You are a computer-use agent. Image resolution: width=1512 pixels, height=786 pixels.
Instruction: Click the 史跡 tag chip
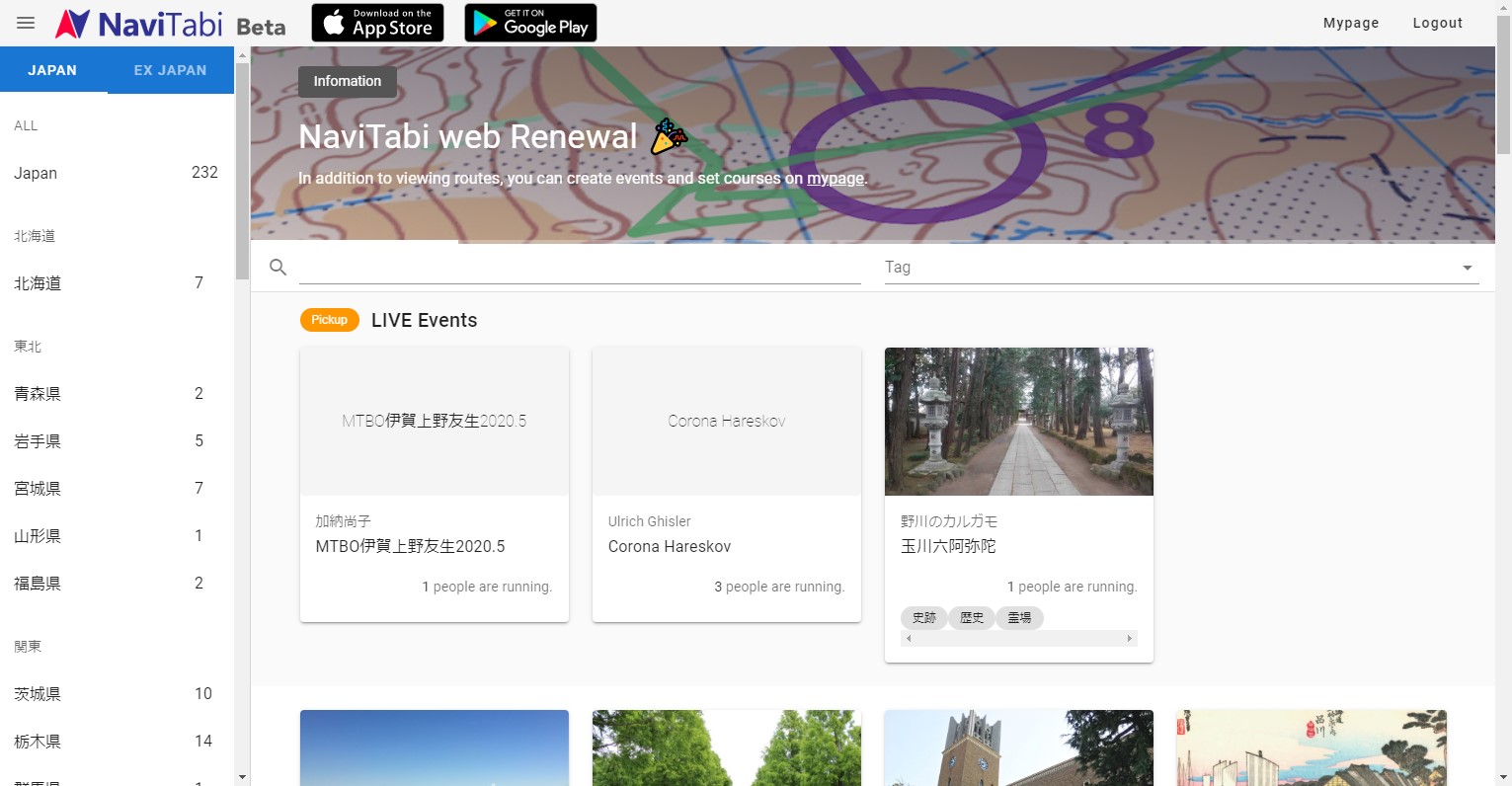924,618
